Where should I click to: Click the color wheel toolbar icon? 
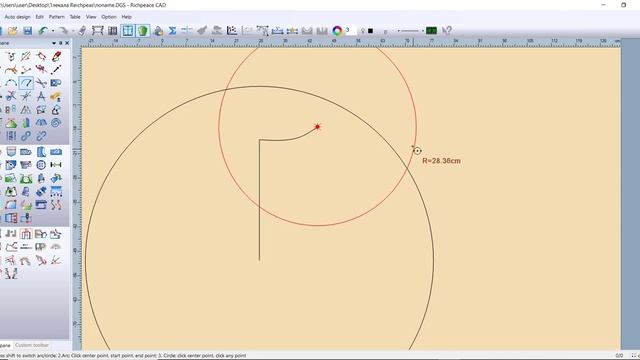click(x=337, y=31)
